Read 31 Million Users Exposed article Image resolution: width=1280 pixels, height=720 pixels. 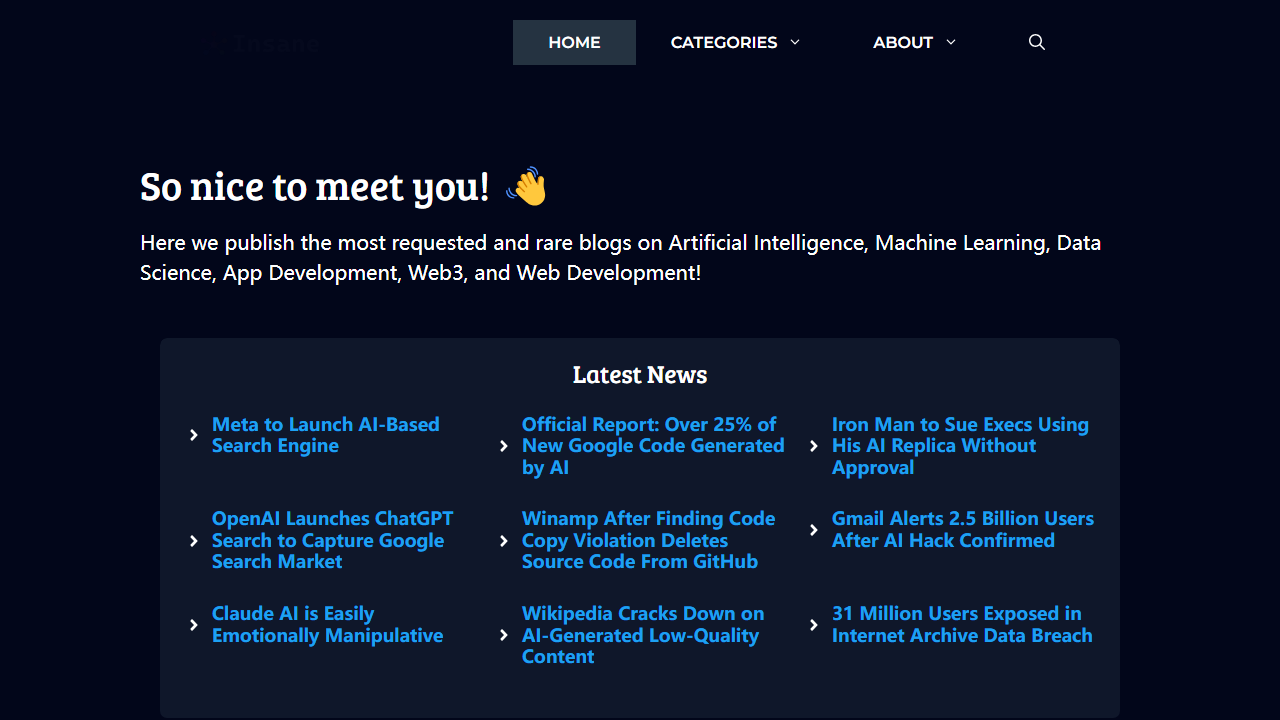(x=961, y=625)
